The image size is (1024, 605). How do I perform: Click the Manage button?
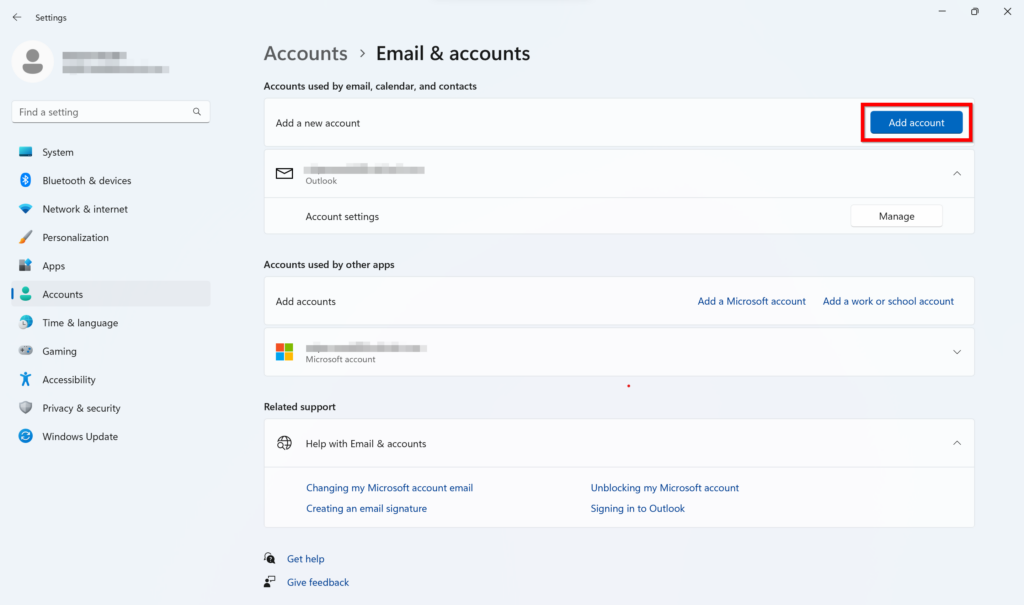click(x=896, y=216)
